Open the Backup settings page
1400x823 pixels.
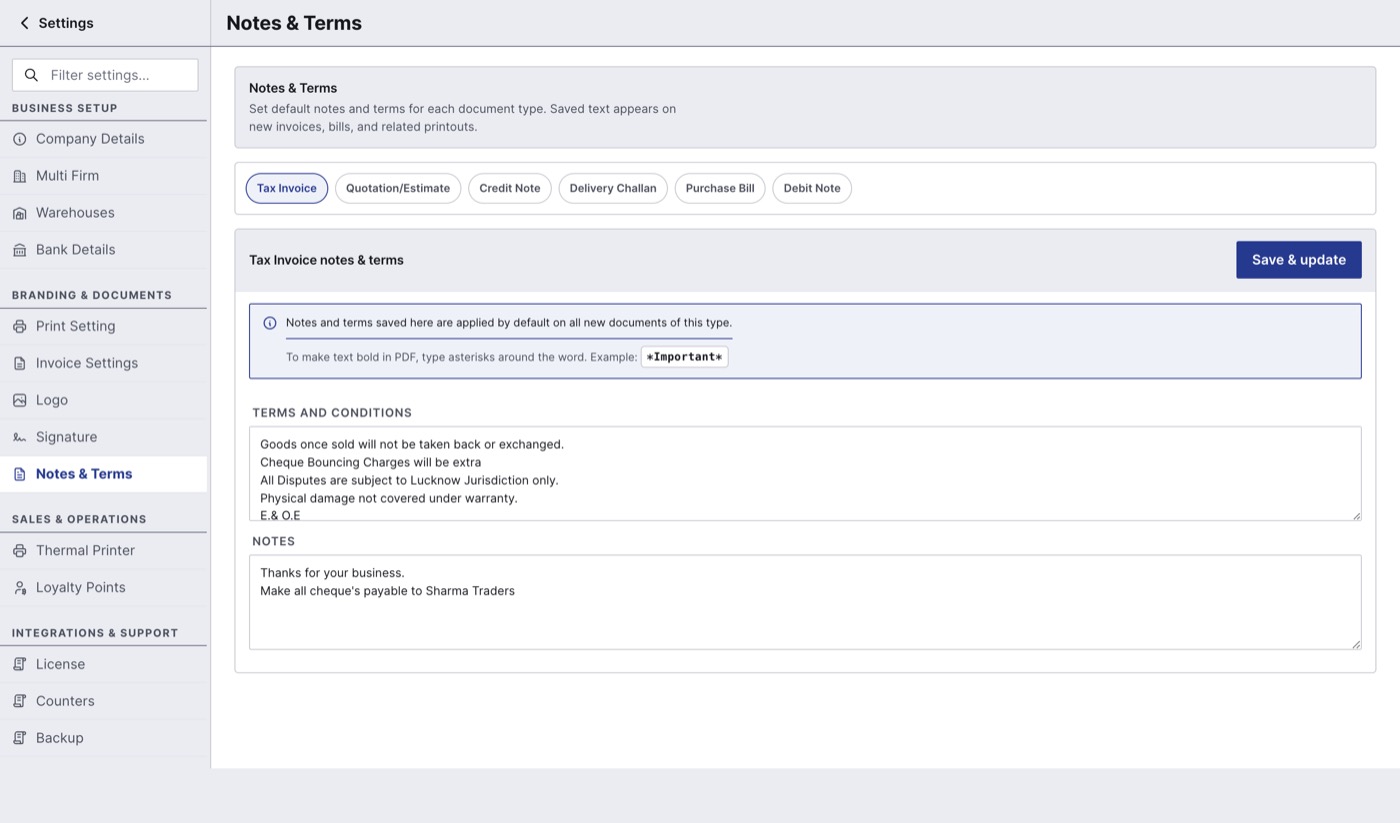click(104, 738)
